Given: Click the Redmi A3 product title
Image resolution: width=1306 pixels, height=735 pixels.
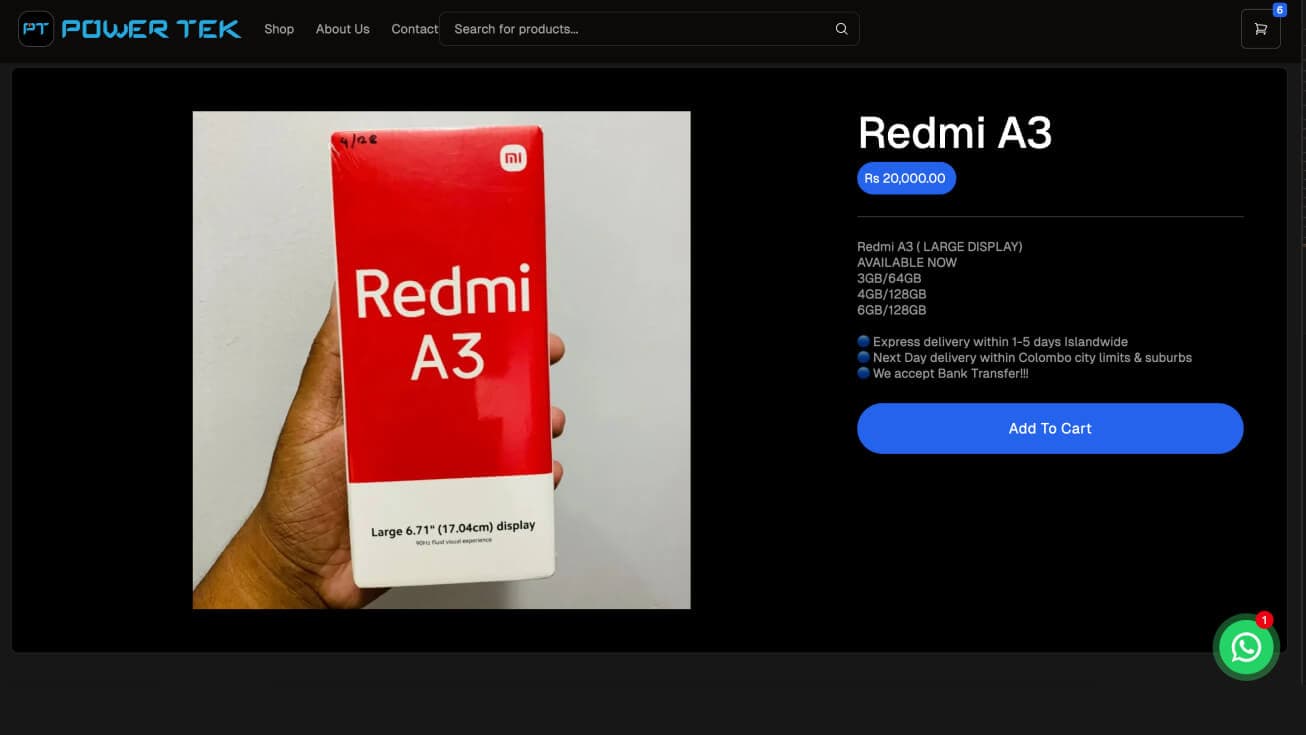Looking at the screenshot, I should tap(954, 133).
